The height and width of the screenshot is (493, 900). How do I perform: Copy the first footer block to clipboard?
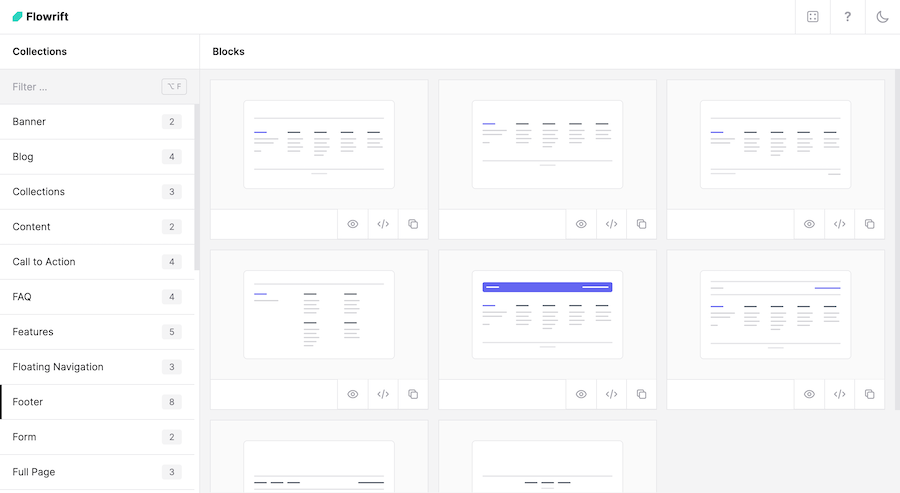pyautogui.click(x=413, y=224)
